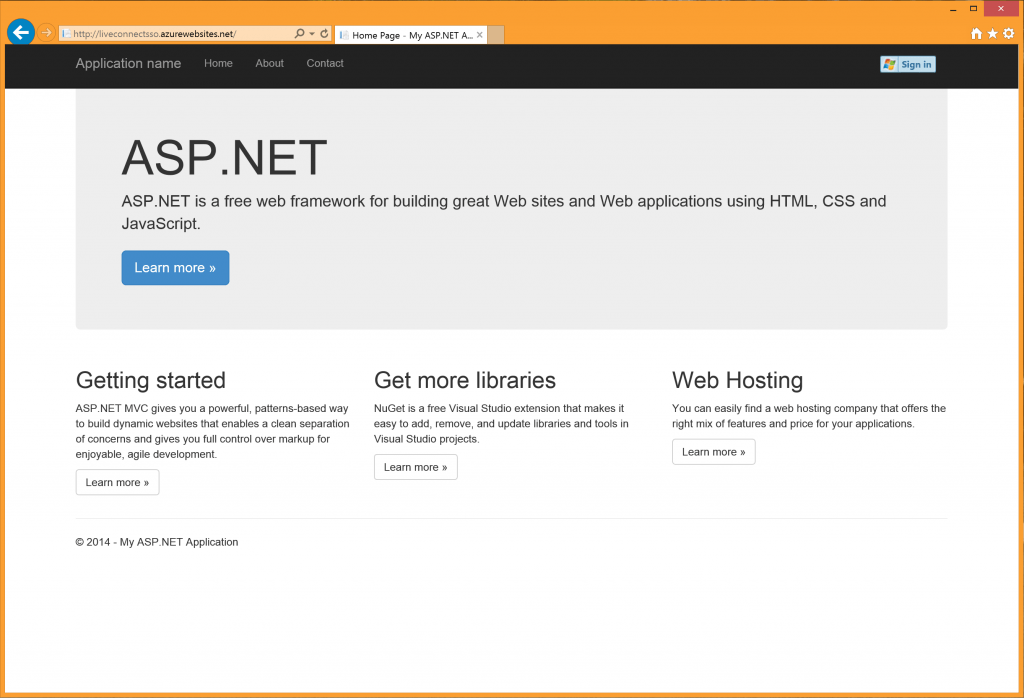
Task: Open the address bar autocomplete dropdown arrow
Action: click(312, 33)
